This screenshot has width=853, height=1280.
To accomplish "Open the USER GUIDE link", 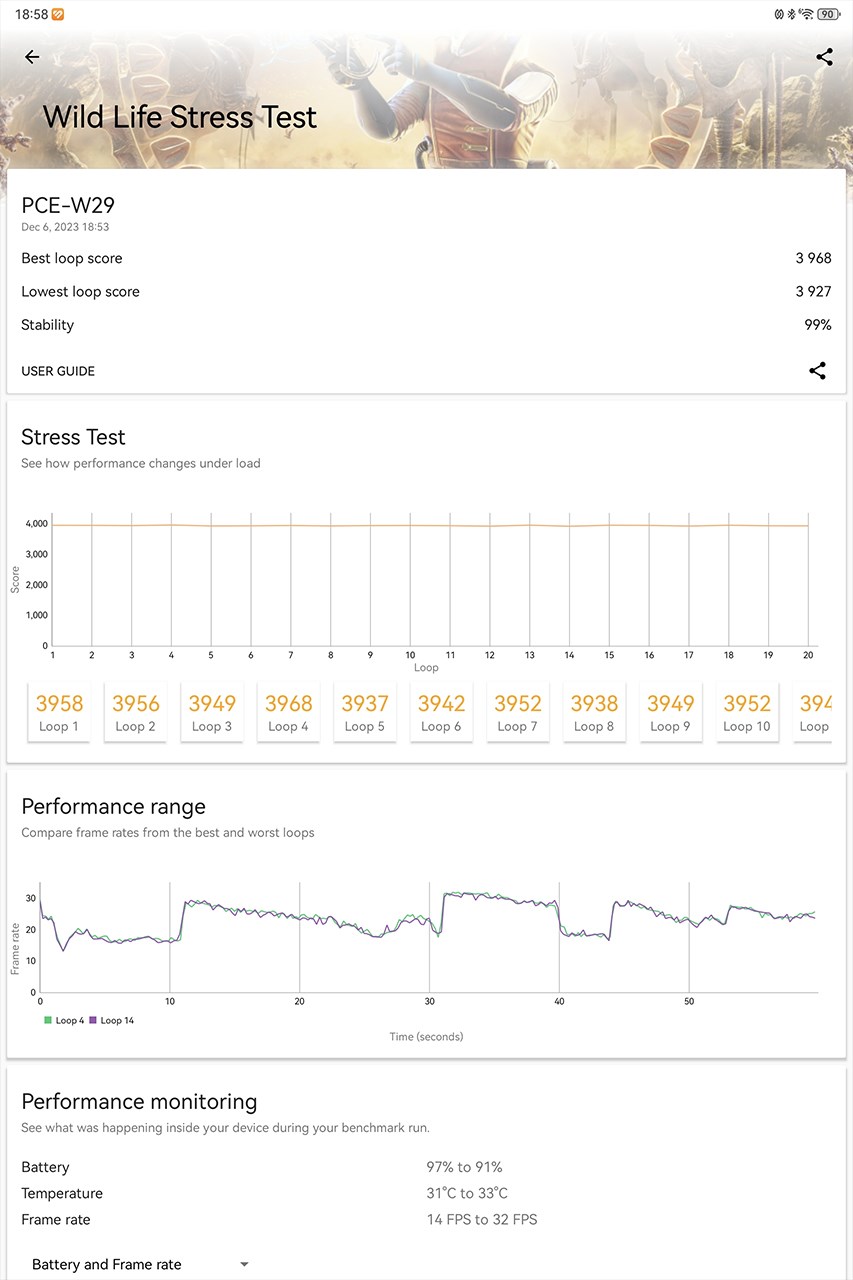I will pyautogui.click(x=58, y=371).
